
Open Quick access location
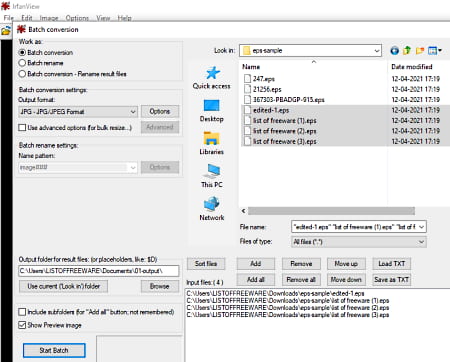tap(212, 78)
